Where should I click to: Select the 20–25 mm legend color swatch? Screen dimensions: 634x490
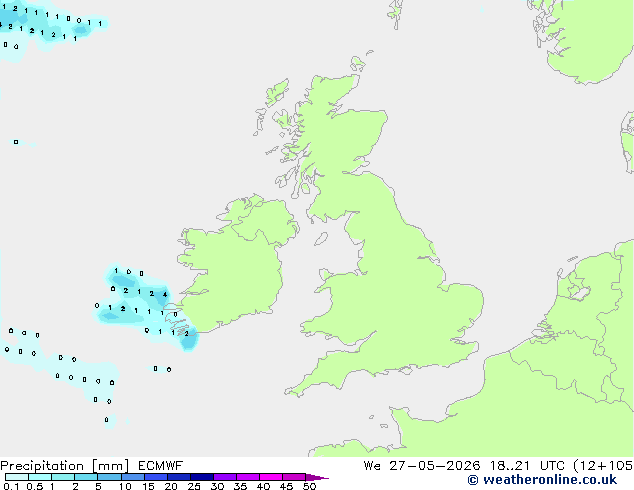(x=179, y=477)
